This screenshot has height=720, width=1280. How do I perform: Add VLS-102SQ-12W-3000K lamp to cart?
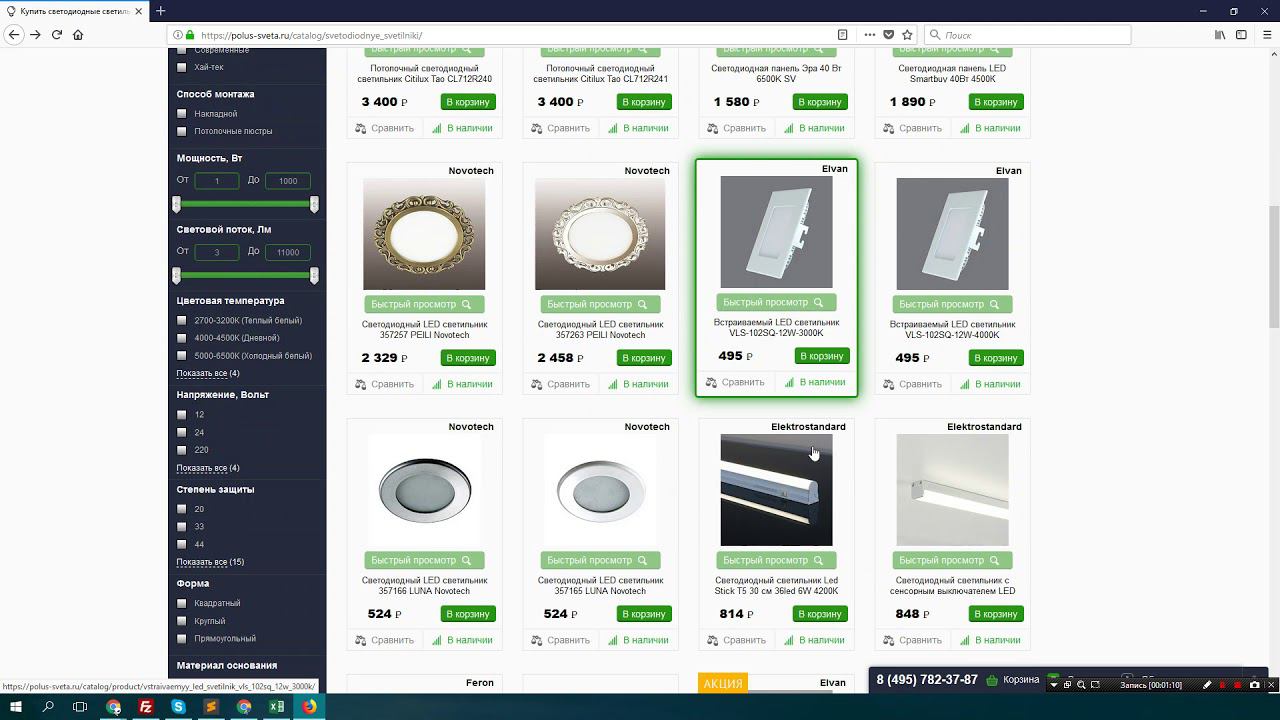click(x=821, y=356)
